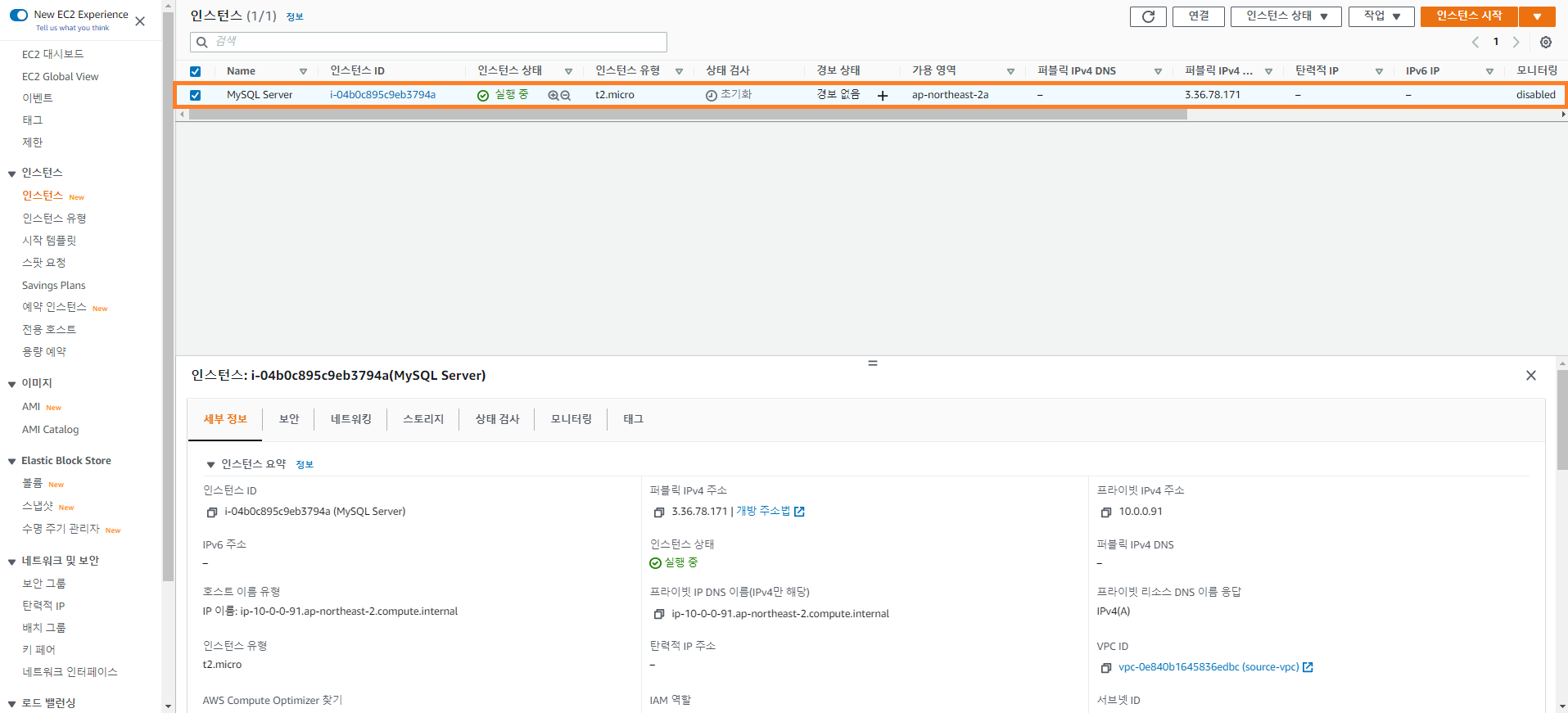Click search magnifier icon in filter box
The width and height of the screenshot is (1568, 713).
(202, 43)
